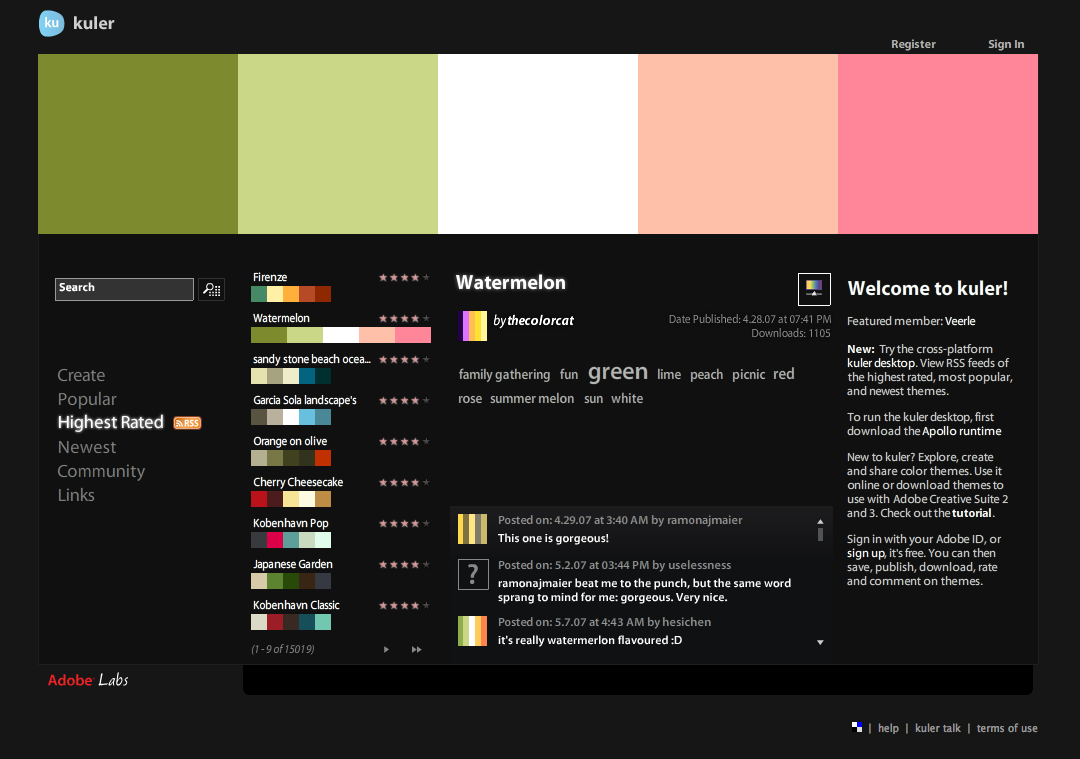Image resolution: width=1080 pixels, height=759 pixels.
Task: Click the search magnifier icon button
Action: click(211, 289)
